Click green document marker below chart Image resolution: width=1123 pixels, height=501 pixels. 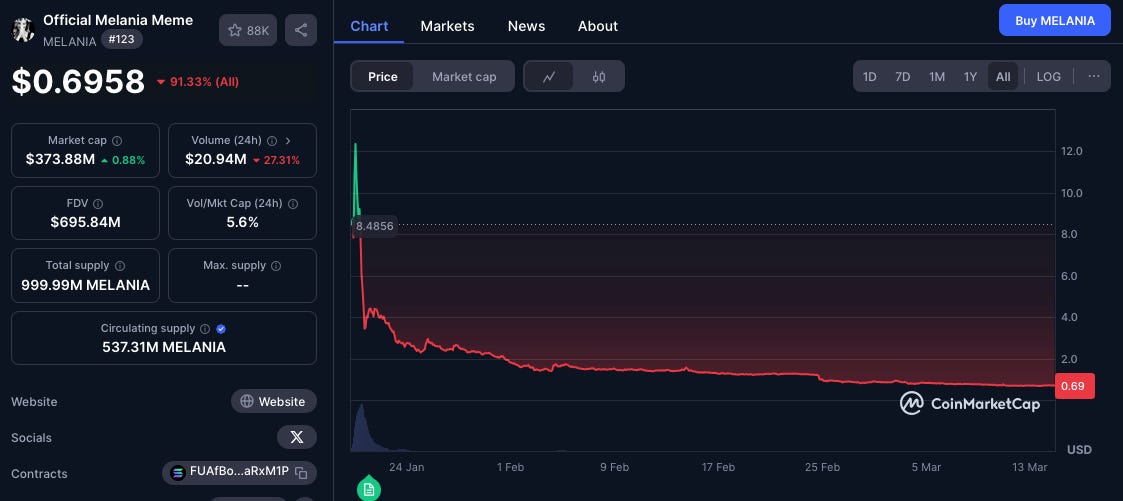click(369, 490)
